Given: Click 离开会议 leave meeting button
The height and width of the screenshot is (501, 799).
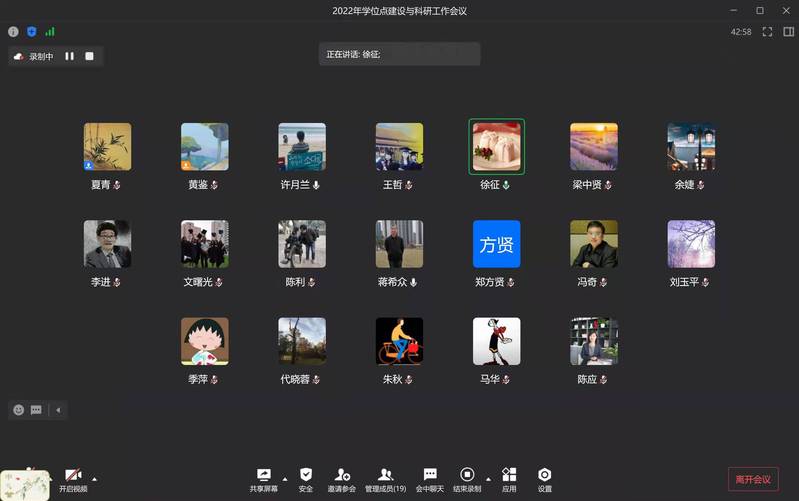Looking at the screenshot, I should click(x=753, y=479).
